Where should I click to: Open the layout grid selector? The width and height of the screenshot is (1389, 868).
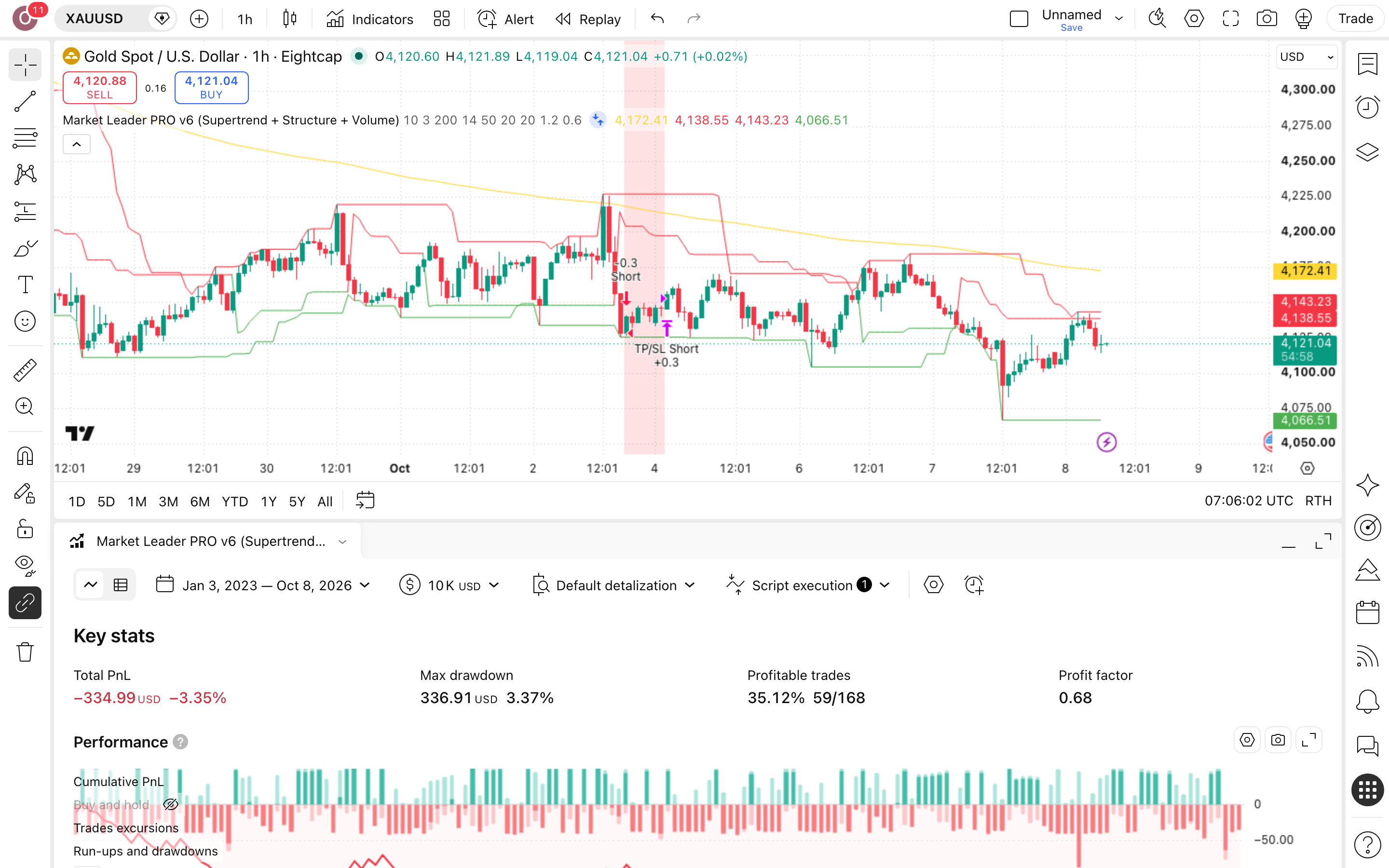(x=441, y=19)
